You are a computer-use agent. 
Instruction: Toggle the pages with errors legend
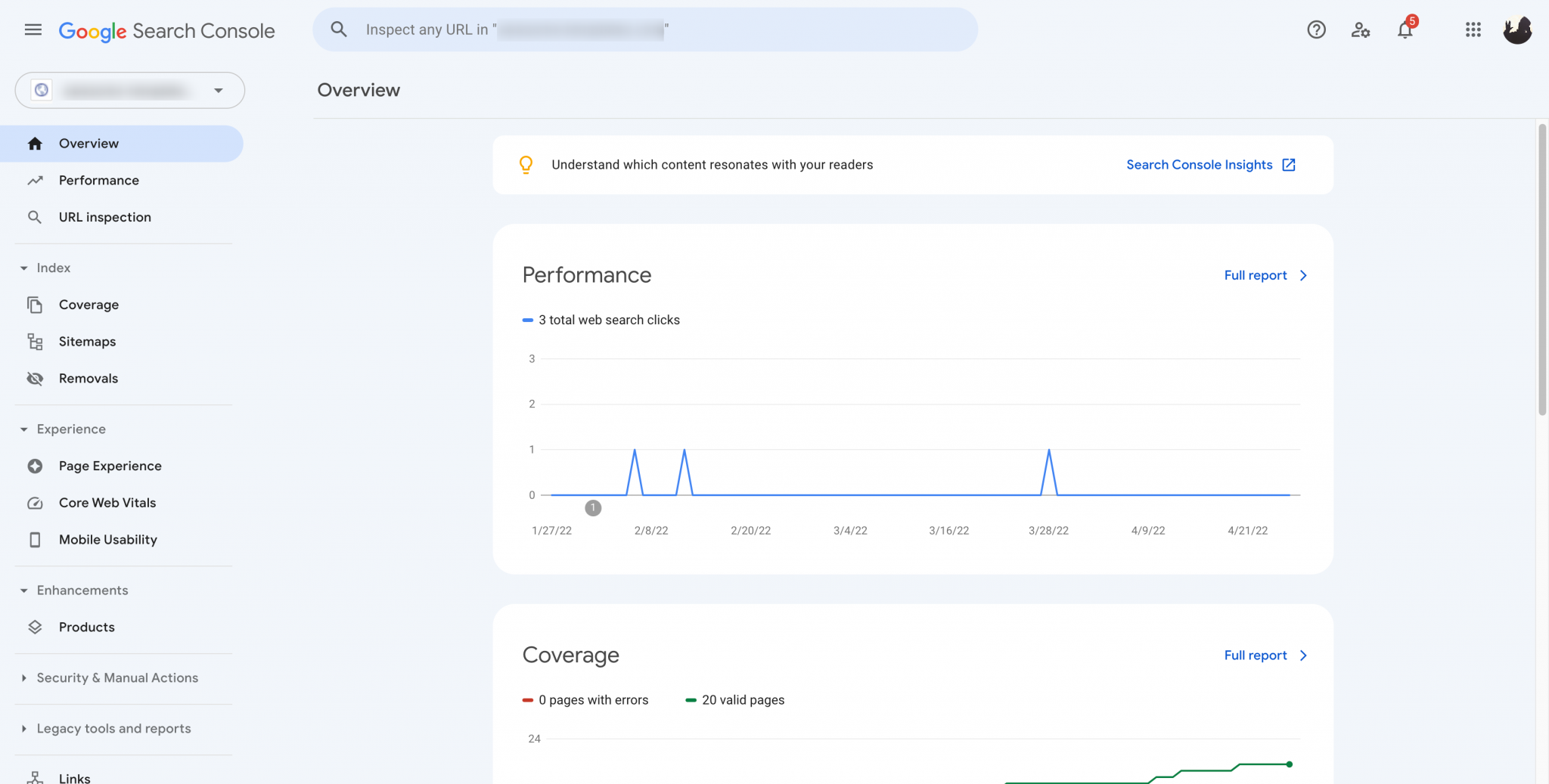point(586,699)
